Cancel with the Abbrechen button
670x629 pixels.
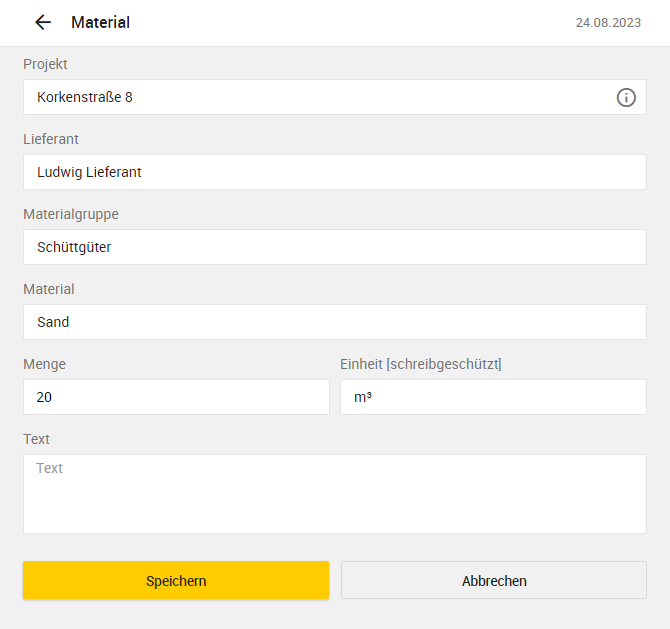(494, 580)
